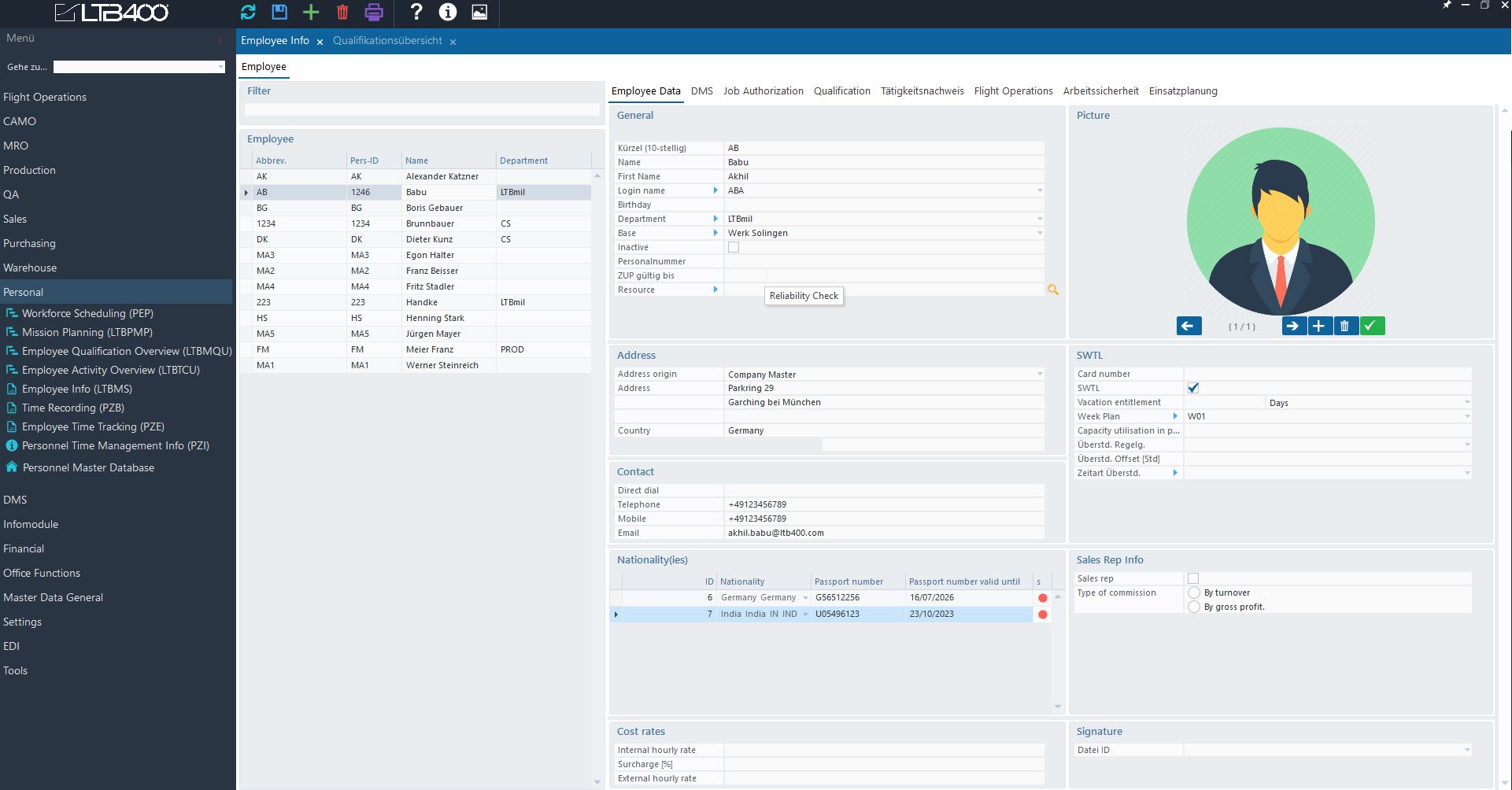Click the red trash delete icon in toolbar
Image resolution: width=1512 pixels, height=790 pixels.
coord(342,12)
